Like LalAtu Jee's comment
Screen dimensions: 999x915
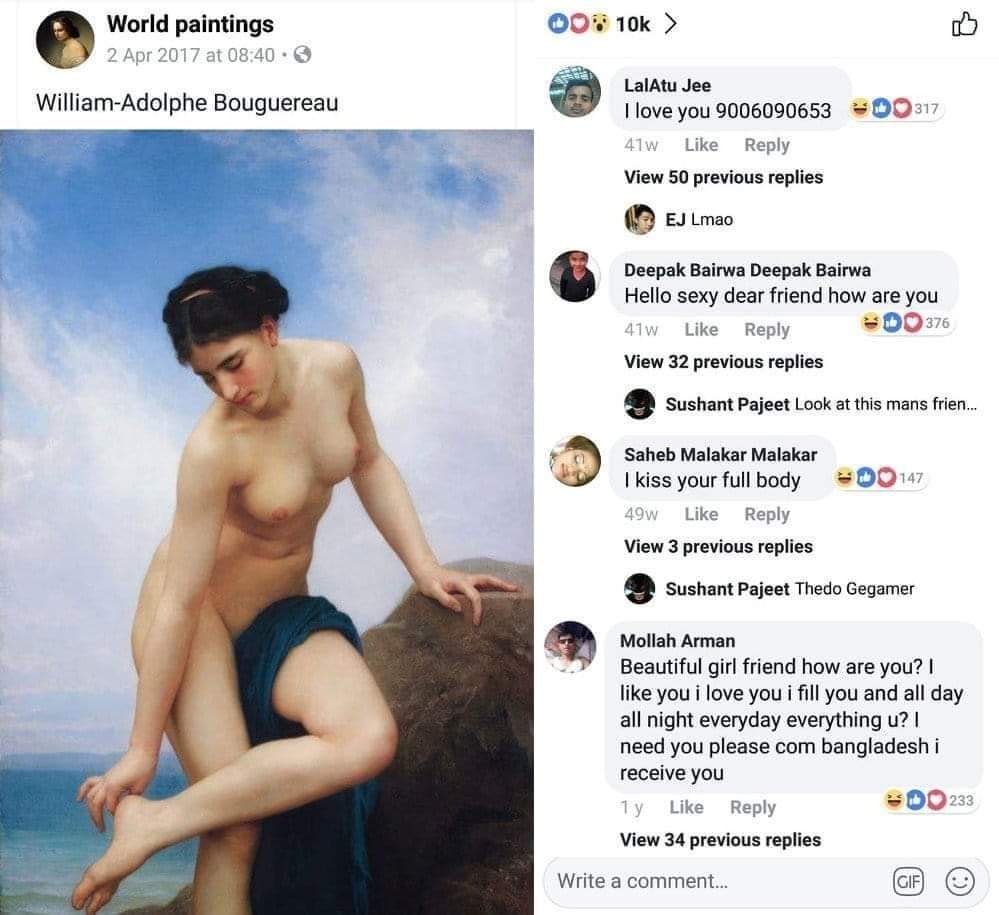(x=701, y=145)
